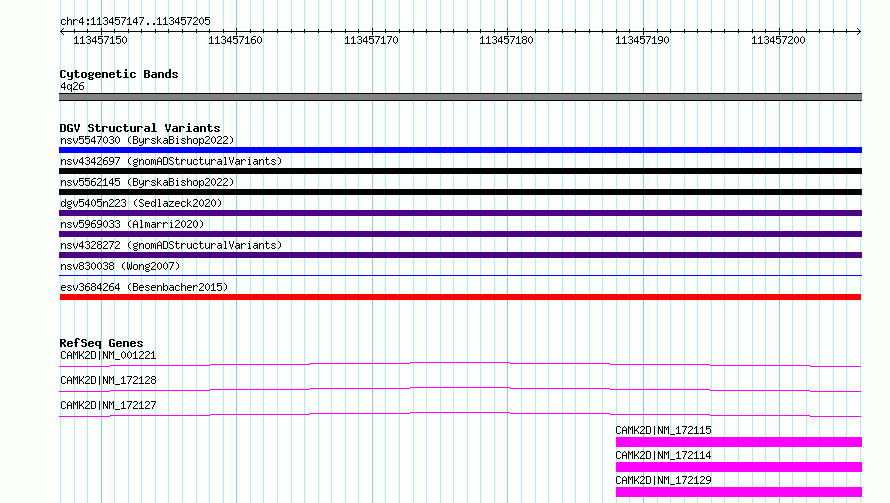Click the black nsv5562145 variant bar
This screenshot has height=503, width=890.
460,192
